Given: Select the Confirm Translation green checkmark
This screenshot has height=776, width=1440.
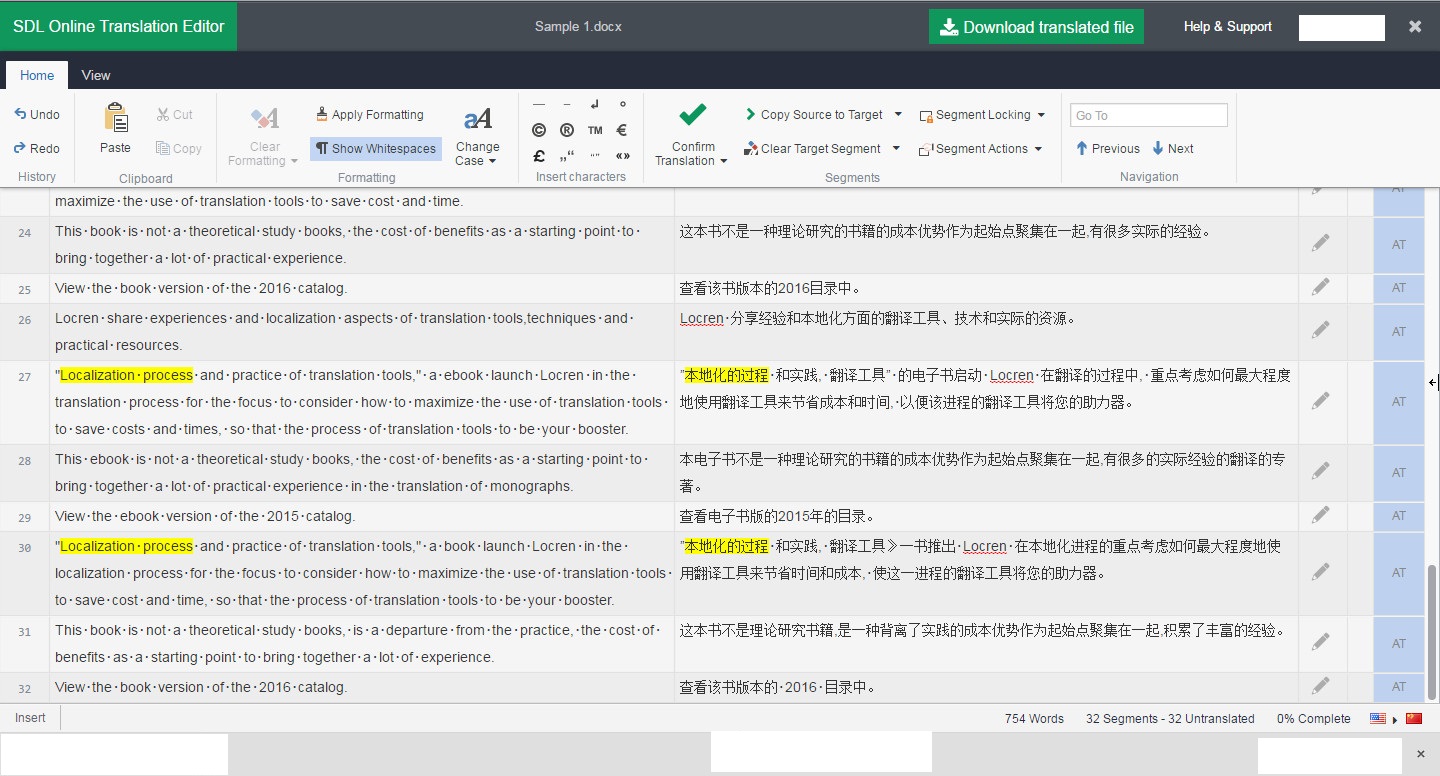Looking at the screenshot, I should click(x=690, y=113).
